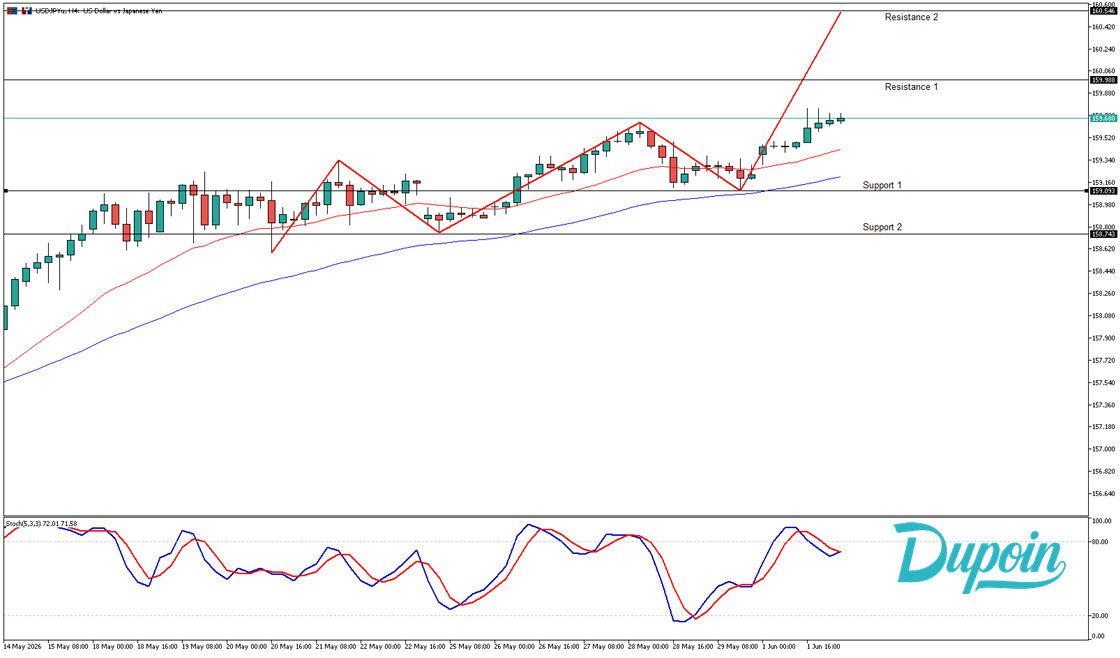The image size is (1120, 658).
Task: Click the 158.743 price tag on axis
Action: pyautogui.click(x=1104, y=234)
